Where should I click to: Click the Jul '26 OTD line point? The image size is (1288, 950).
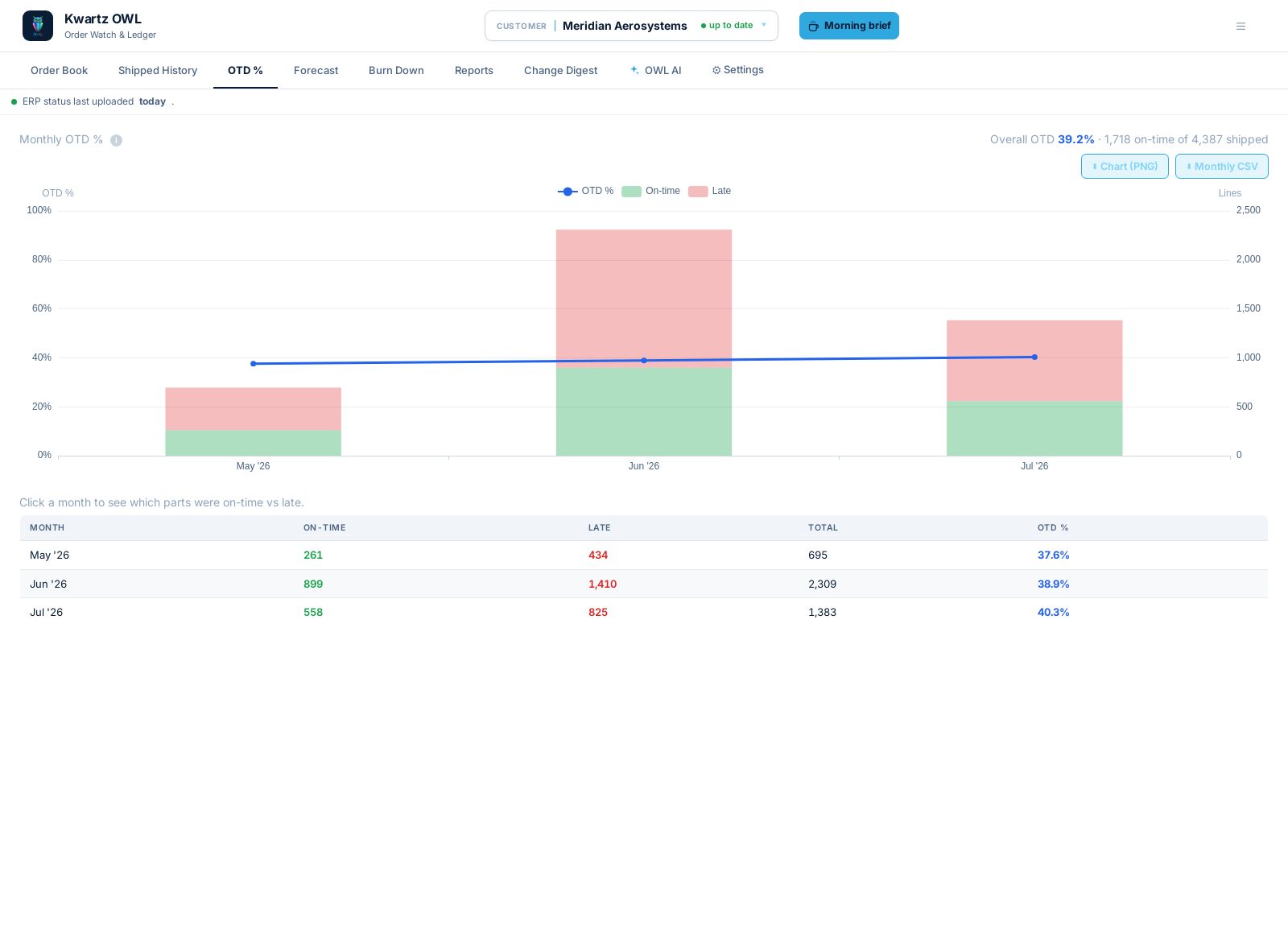pyautogui.click(x=1034, y=357)
